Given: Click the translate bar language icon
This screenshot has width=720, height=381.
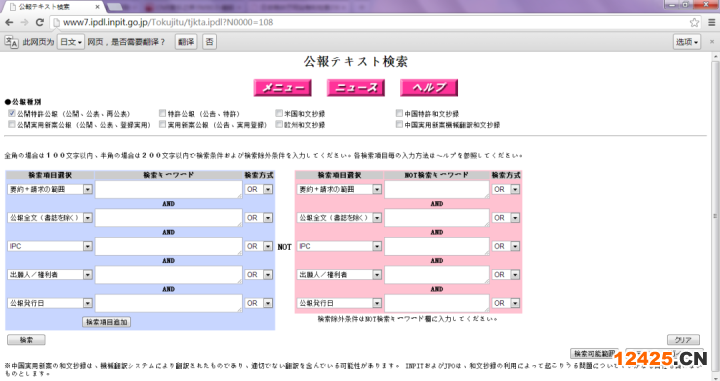Looking at the screenshot, I should pyautogui.click(x=11, y=42).
